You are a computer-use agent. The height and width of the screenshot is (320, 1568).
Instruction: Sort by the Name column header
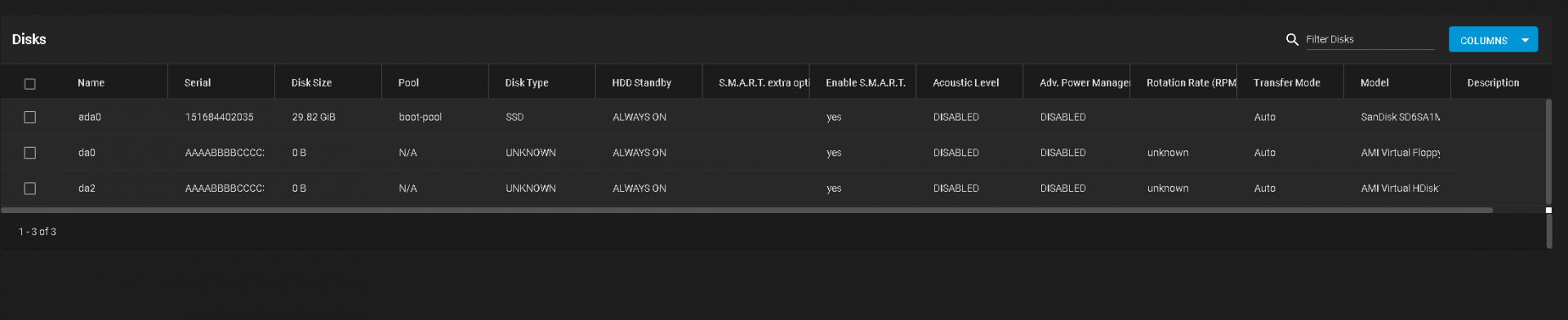pyautogui.click(x=91, y=82)
